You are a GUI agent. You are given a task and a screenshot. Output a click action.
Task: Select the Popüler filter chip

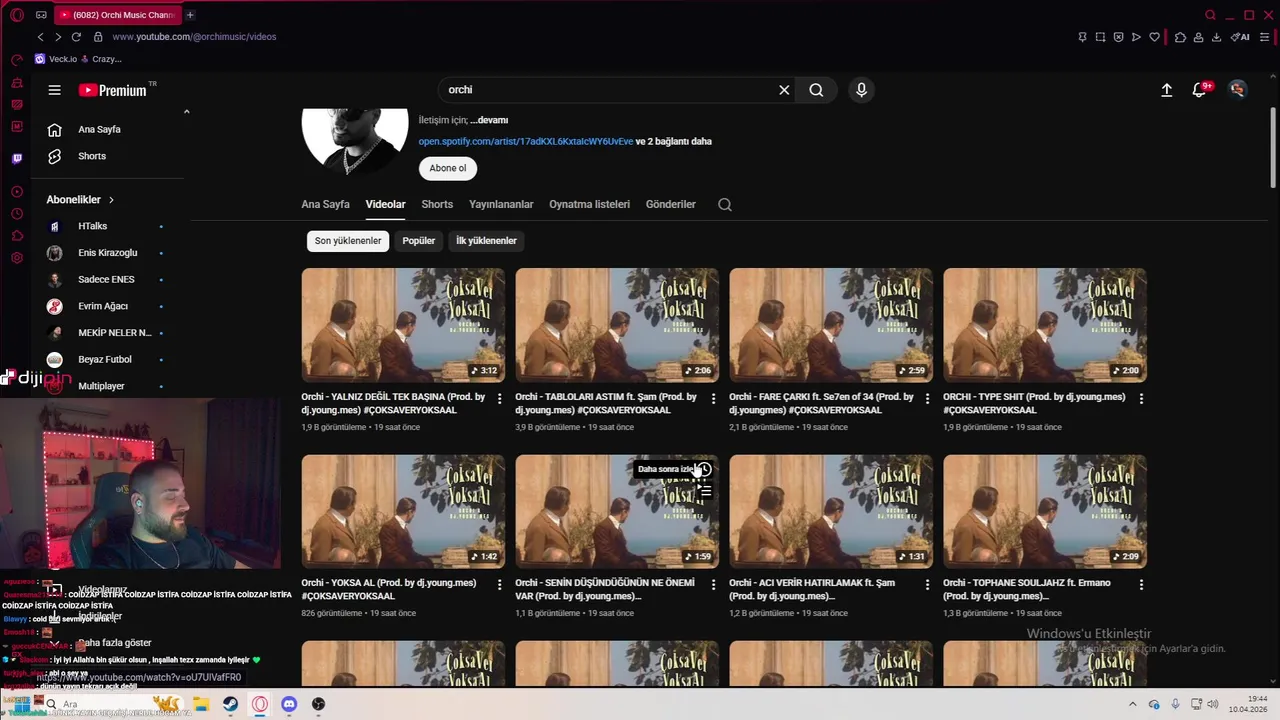click(419, 241)
